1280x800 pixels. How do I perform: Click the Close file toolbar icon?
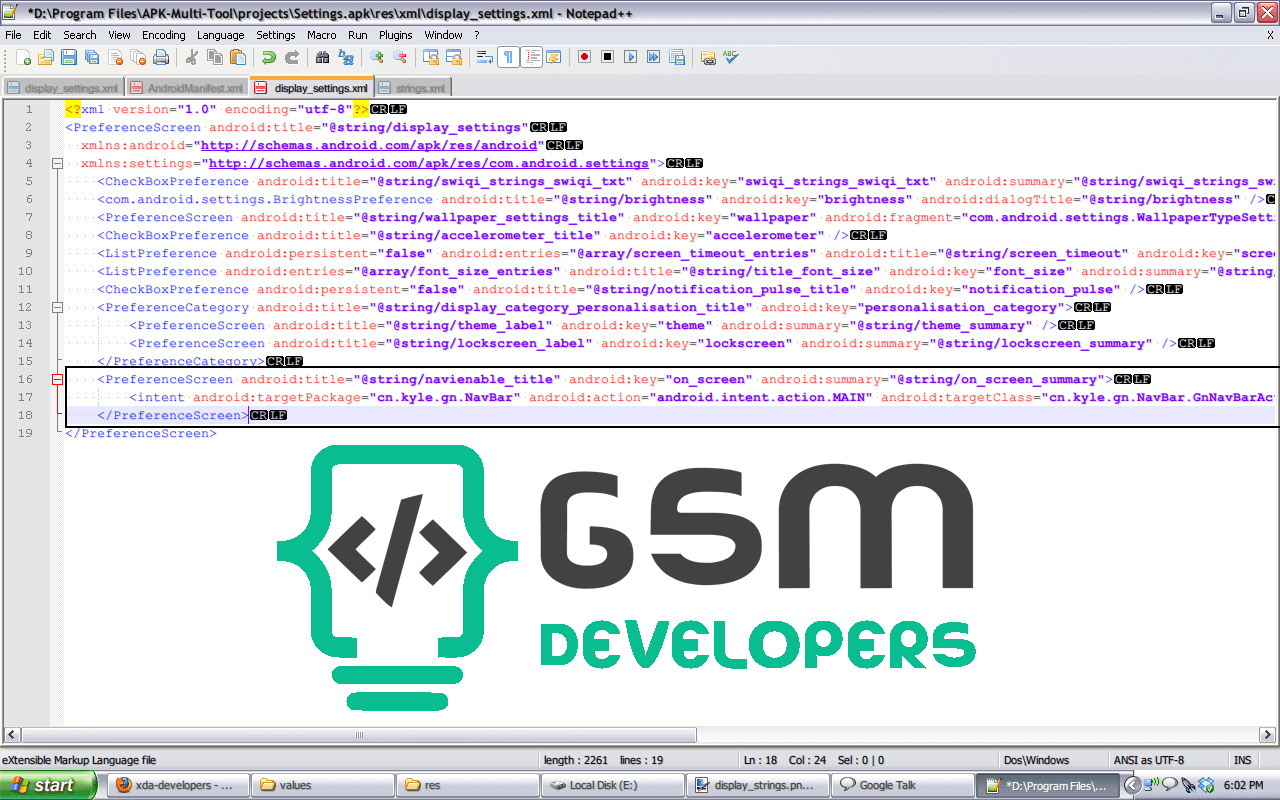115,57
